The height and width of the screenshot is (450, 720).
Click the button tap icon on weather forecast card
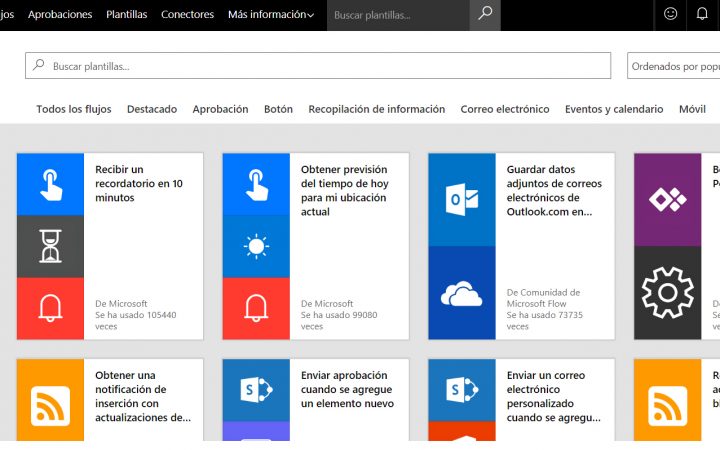tap(256, 184)
